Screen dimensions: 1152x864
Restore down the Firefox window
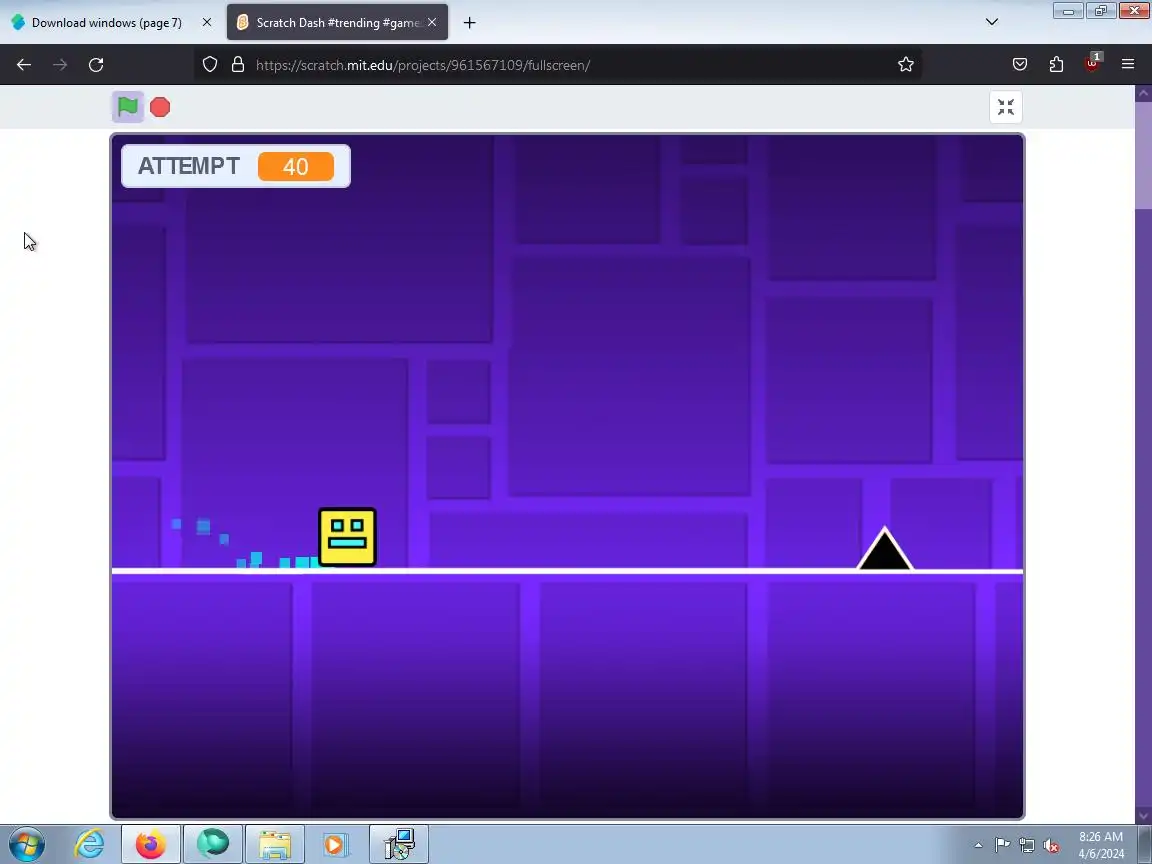pyautogui.click(x=1101, y=10)
